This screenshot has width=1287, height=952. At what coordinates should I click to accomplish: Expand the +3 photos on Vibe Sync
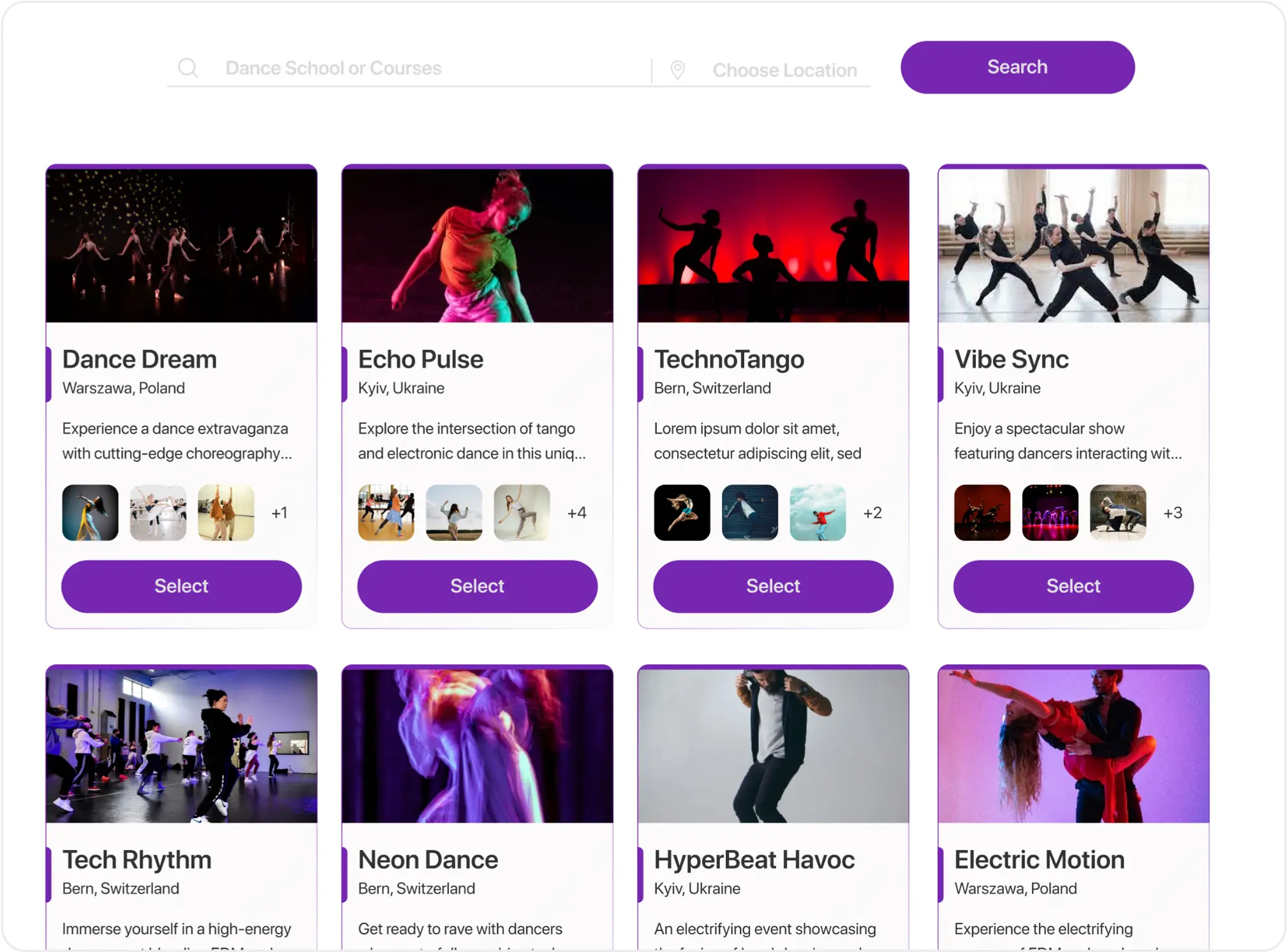[x=1173, y=513]
